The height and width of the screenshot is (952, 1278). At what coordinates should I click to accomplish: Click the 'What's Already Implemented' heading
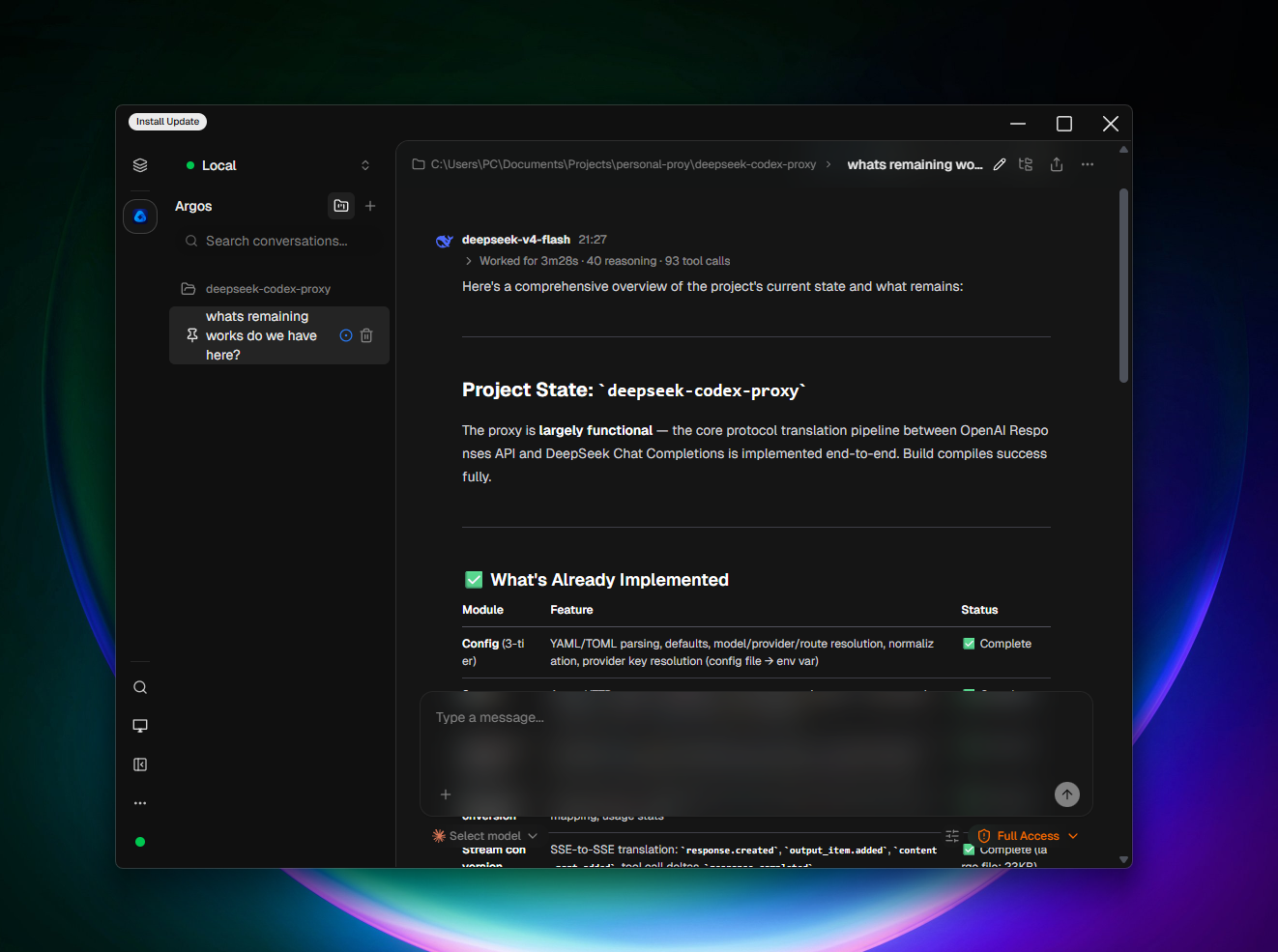click(x=609, y=580)
